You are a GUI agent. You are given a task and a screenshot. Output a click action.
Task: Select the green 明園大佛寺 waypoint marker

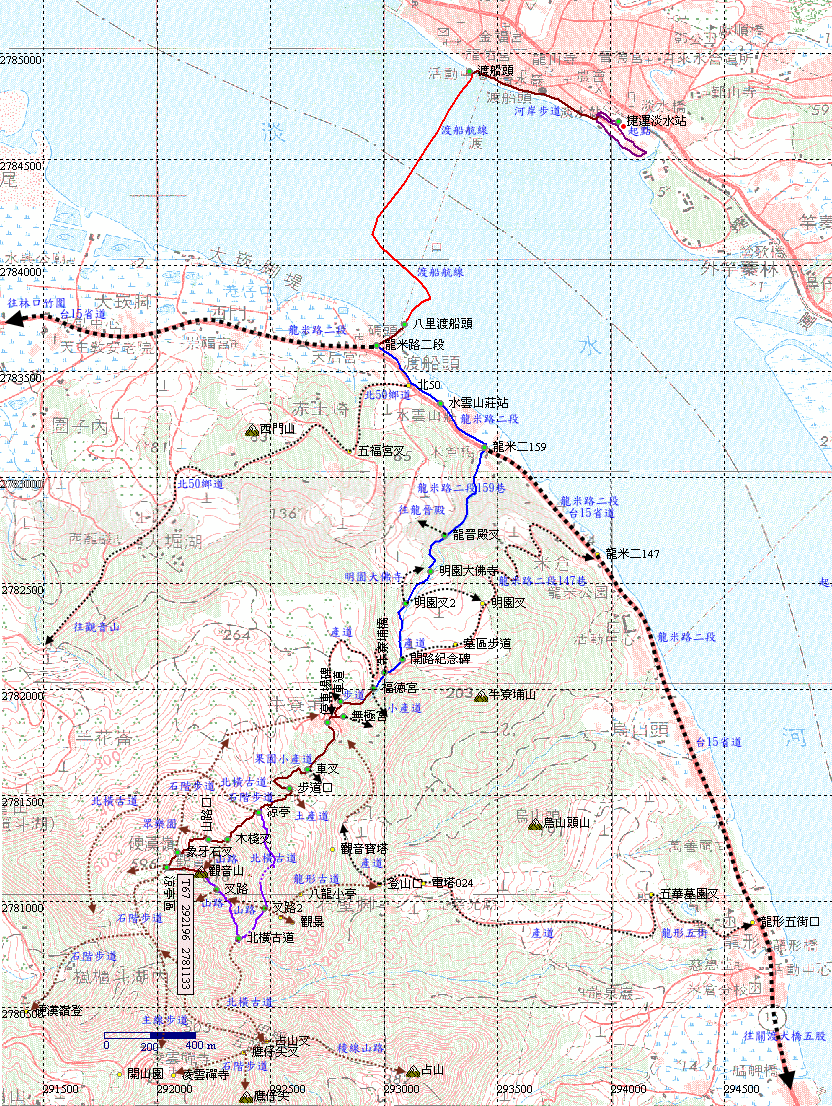point(431,570)
